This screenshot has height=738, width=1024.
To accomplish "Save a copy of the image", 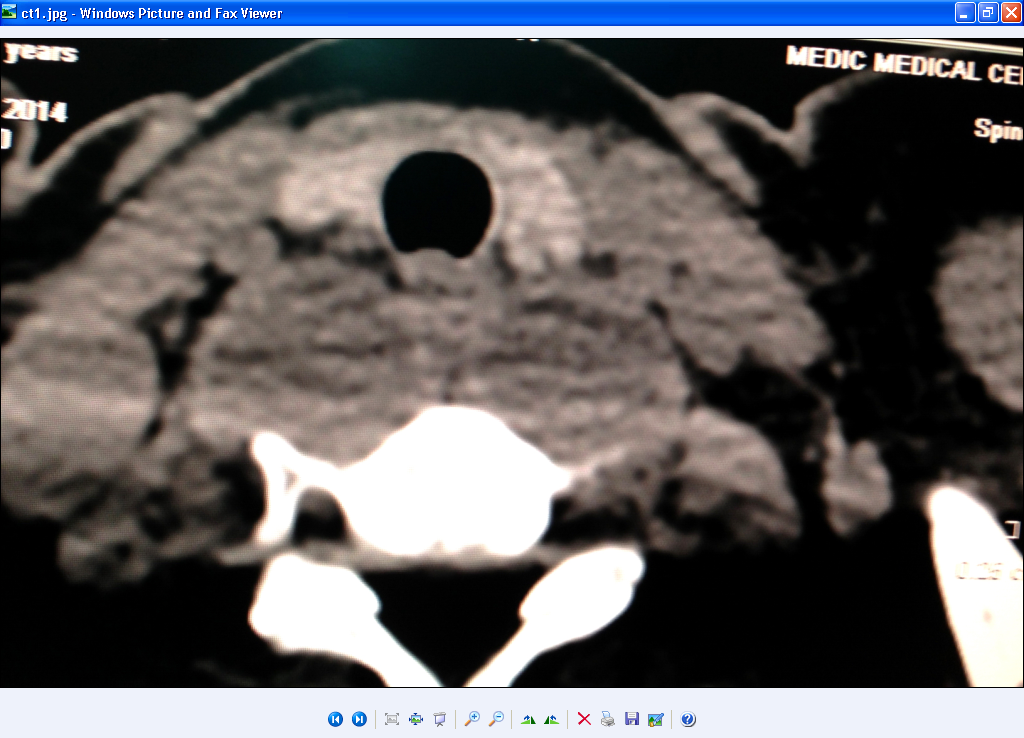I will [x=631, y=718].
